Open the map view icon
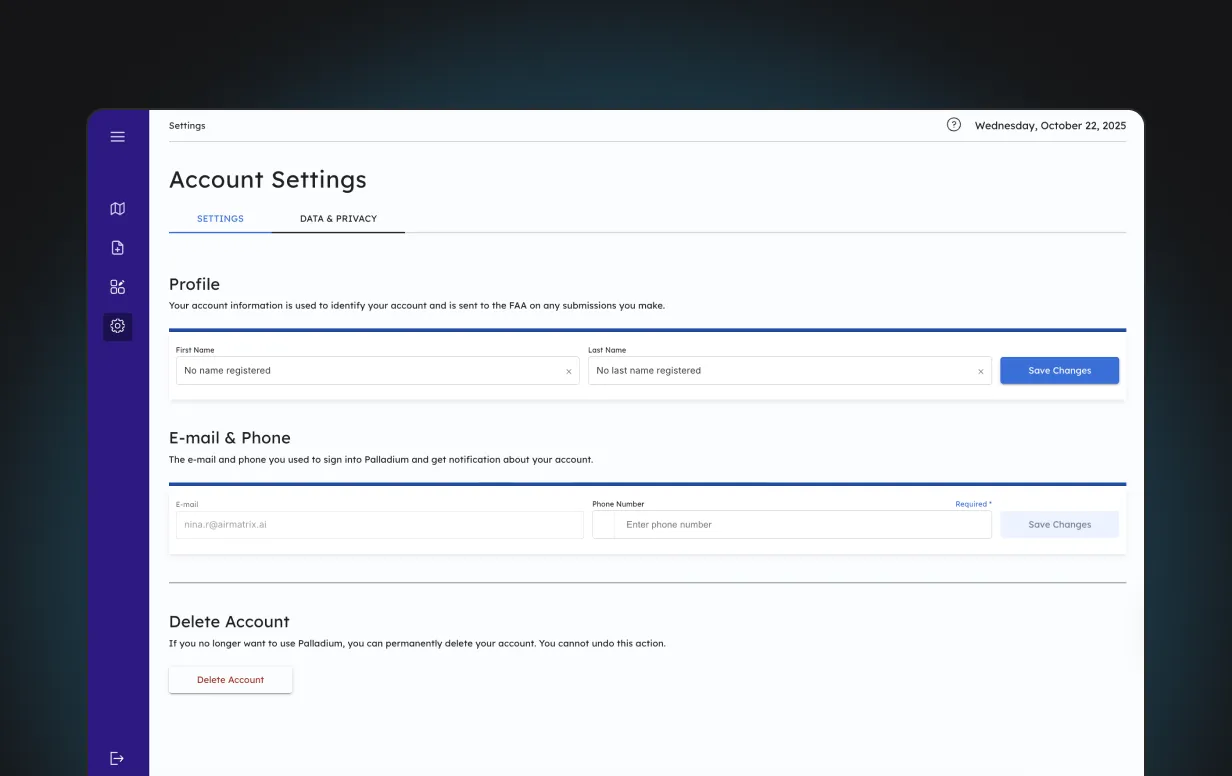 [118, 209]
